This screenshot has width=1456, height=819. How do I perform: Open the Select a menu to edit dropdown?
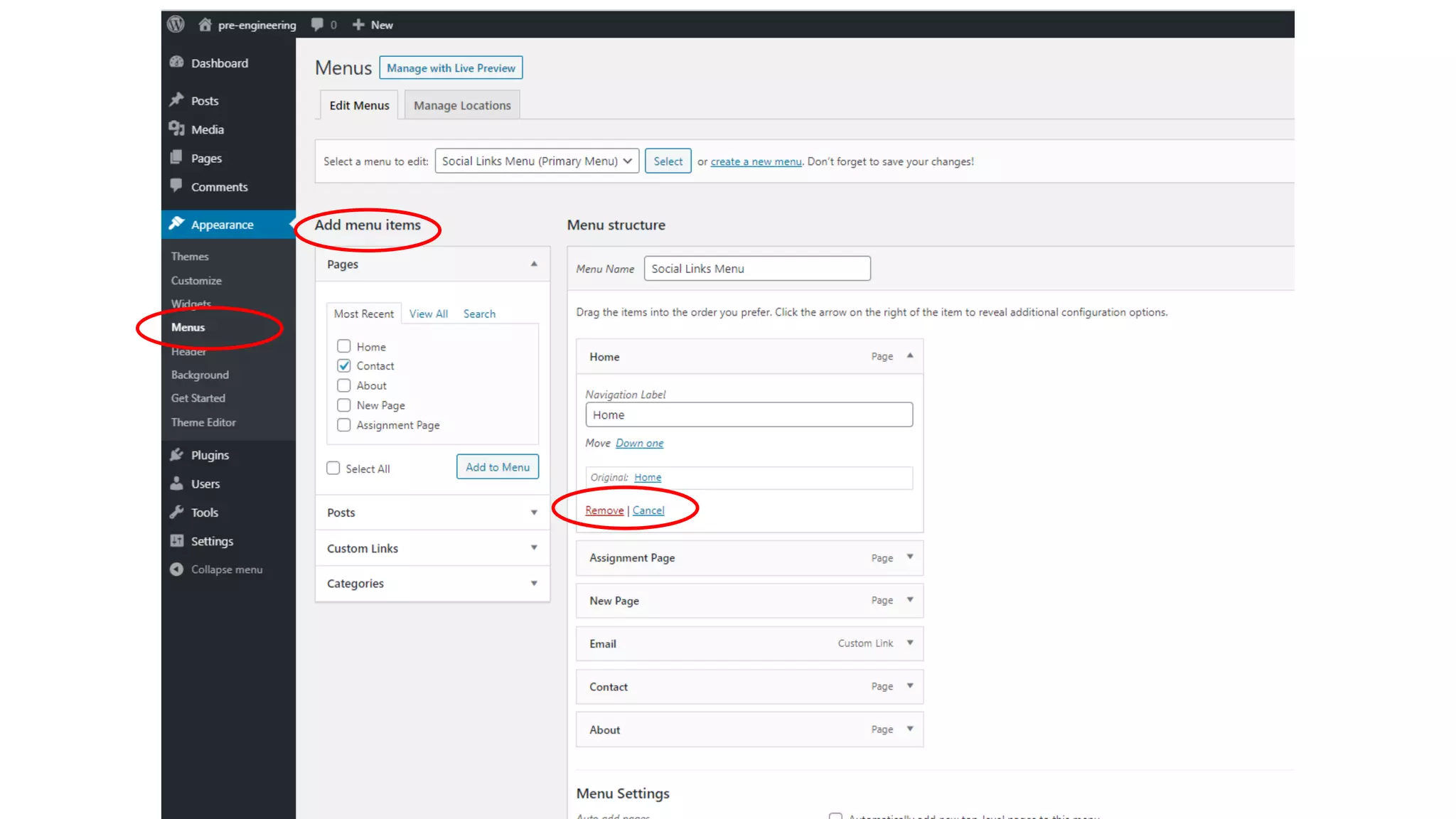[x=537, y=161]
